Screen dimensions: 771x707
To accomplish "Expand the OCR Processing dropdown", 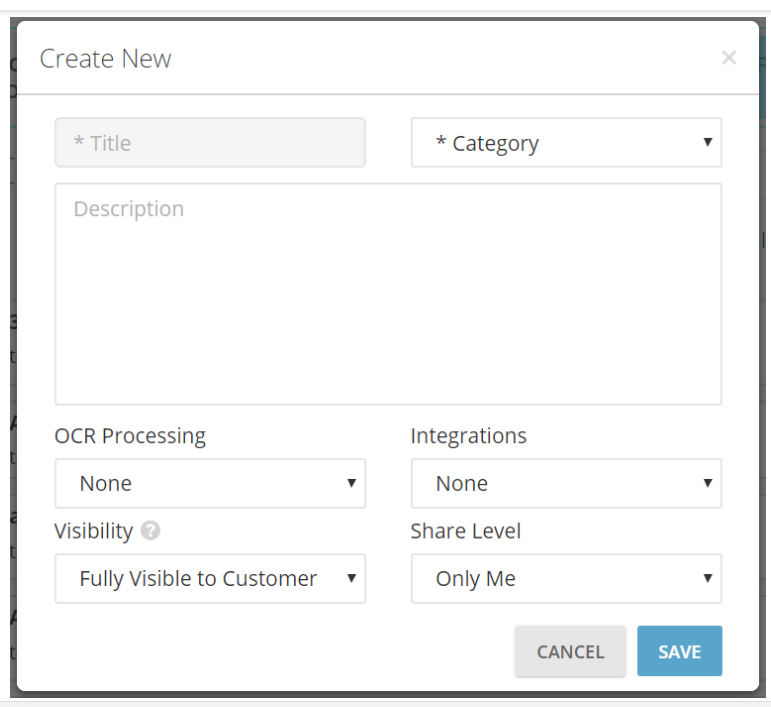I will coord(210,484).
